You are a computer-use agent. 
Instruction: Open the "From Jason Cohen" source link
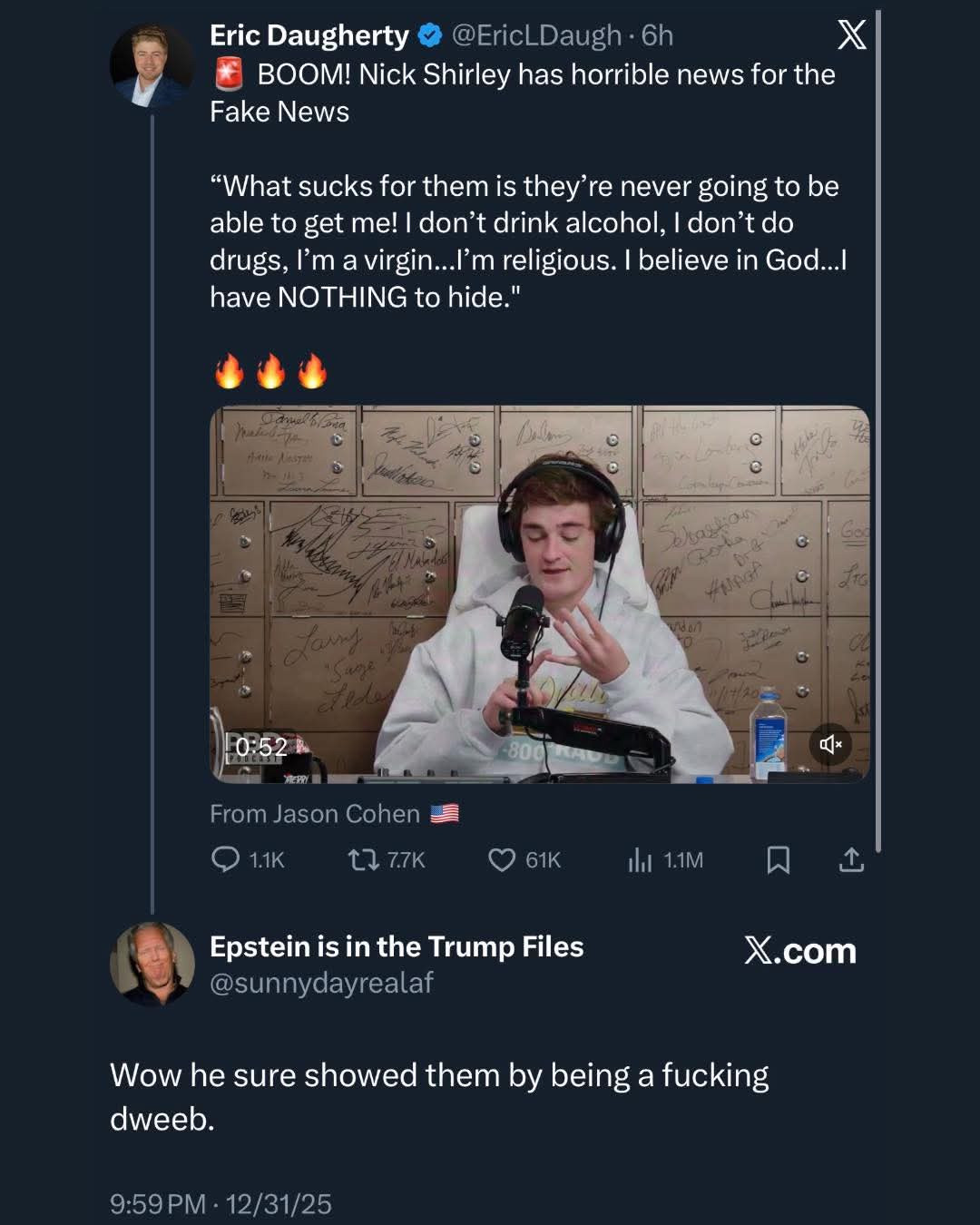(315, 814)
